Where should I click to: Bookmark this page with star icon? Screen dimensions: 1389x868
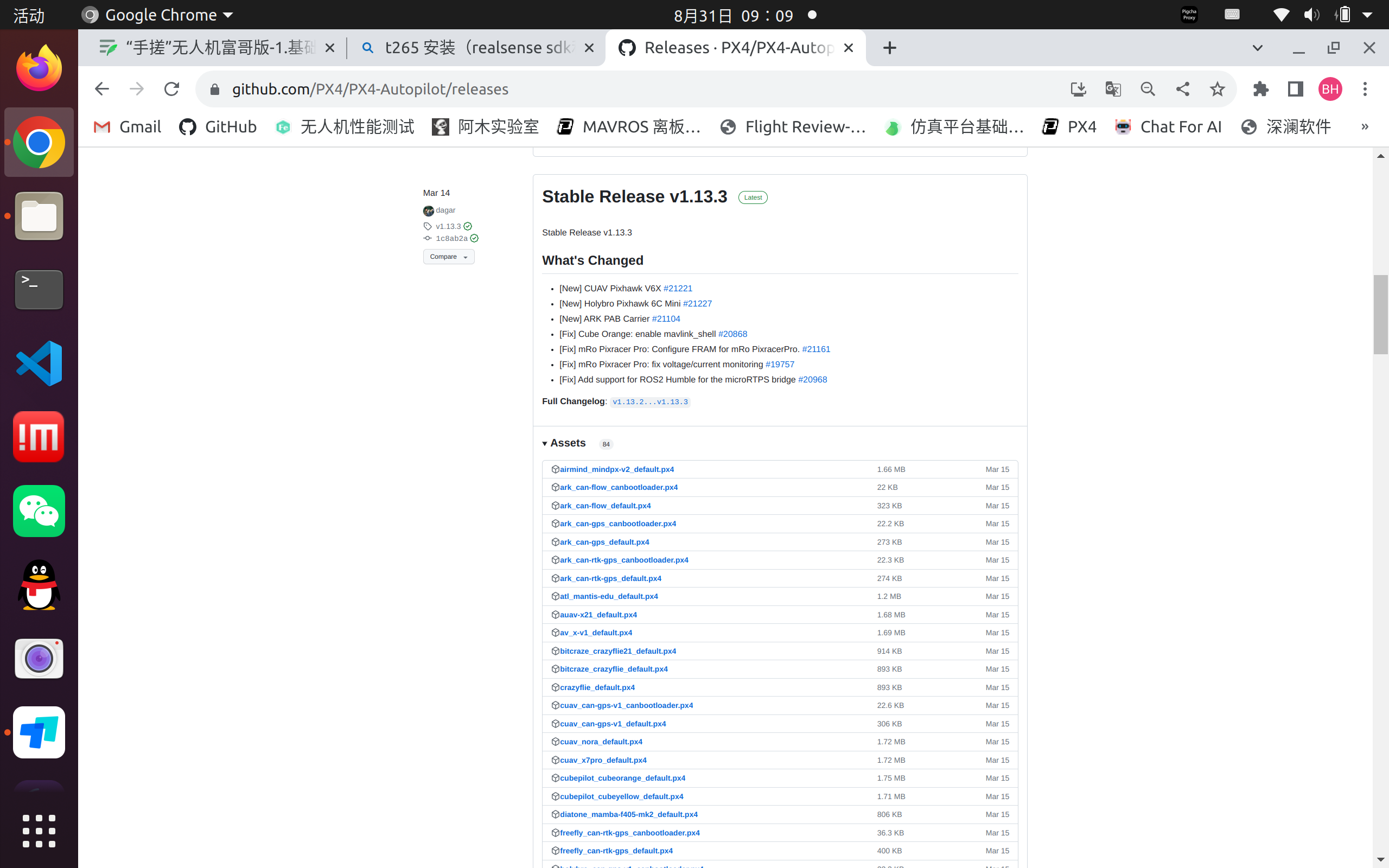pos(1217,89)
